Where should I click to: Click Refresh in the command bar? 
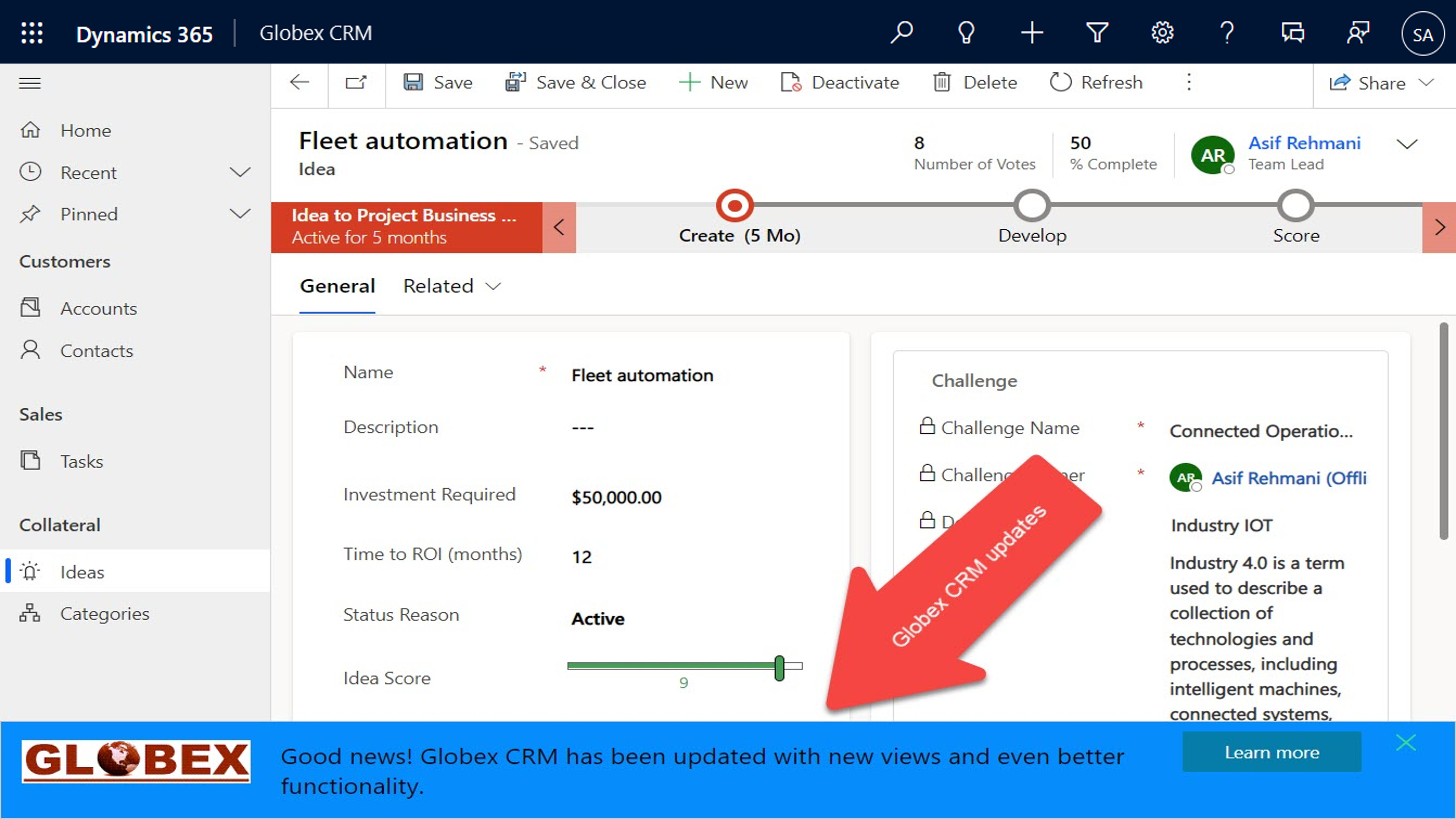(1096, 82)
